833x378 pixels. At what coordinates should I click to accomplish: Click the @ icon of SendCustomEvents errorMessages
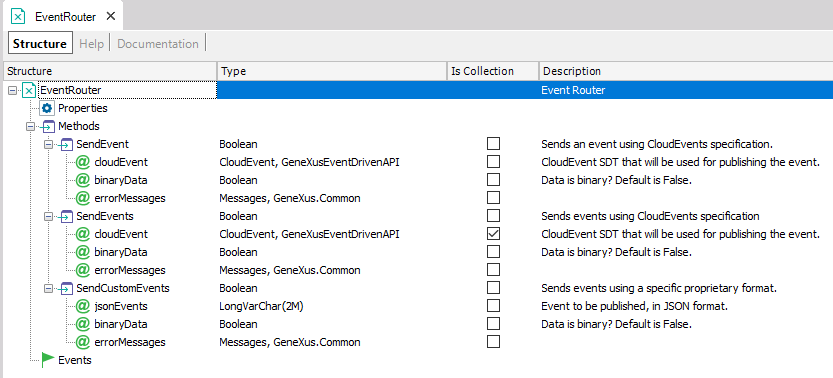click(x=82, y=342)
